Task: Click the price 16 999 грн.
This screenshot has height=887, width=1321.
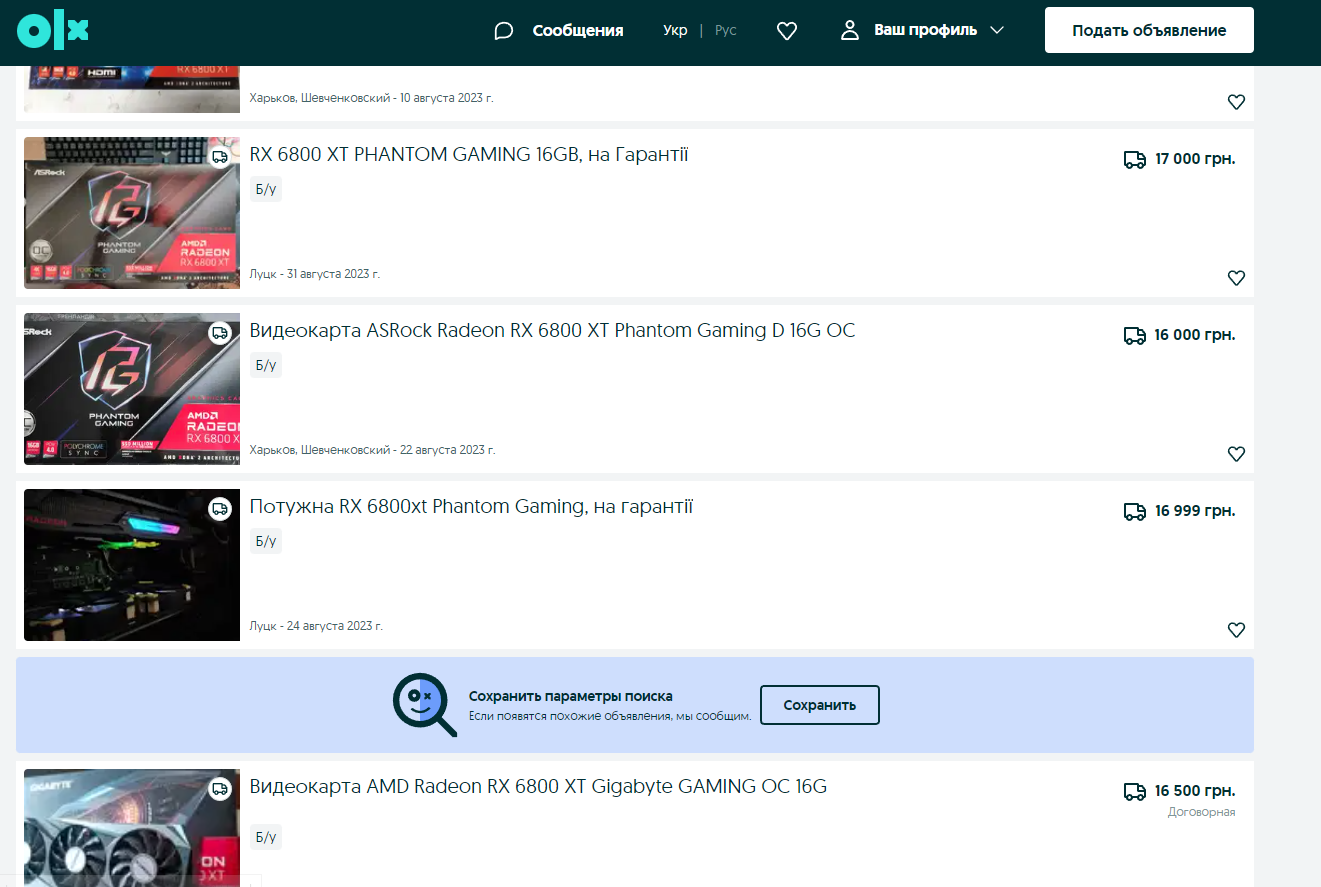Action: pyautogui.click(x=1195, y=511)
